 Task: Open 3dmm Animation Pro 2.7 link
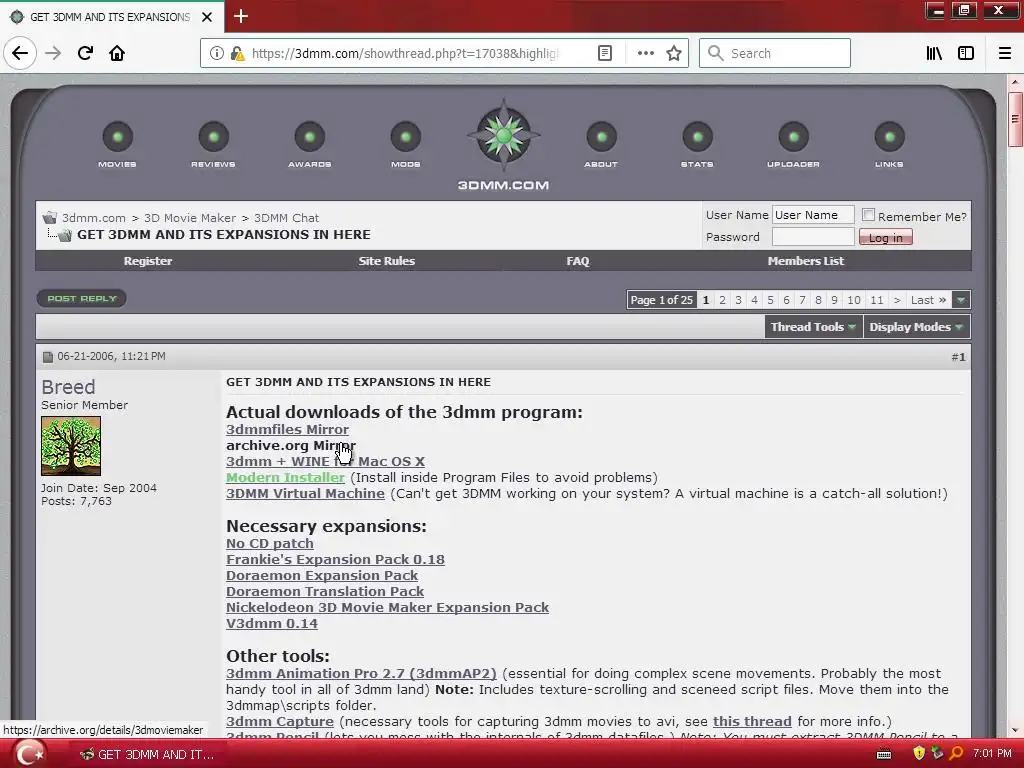[361, 673]
